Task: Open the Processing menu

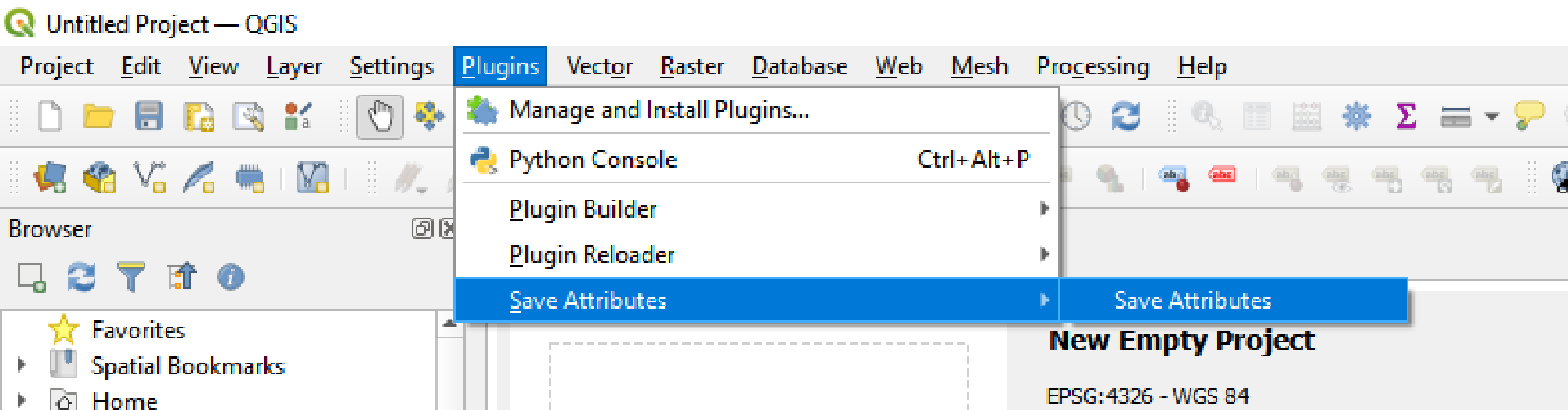Action: point(1093,66)
